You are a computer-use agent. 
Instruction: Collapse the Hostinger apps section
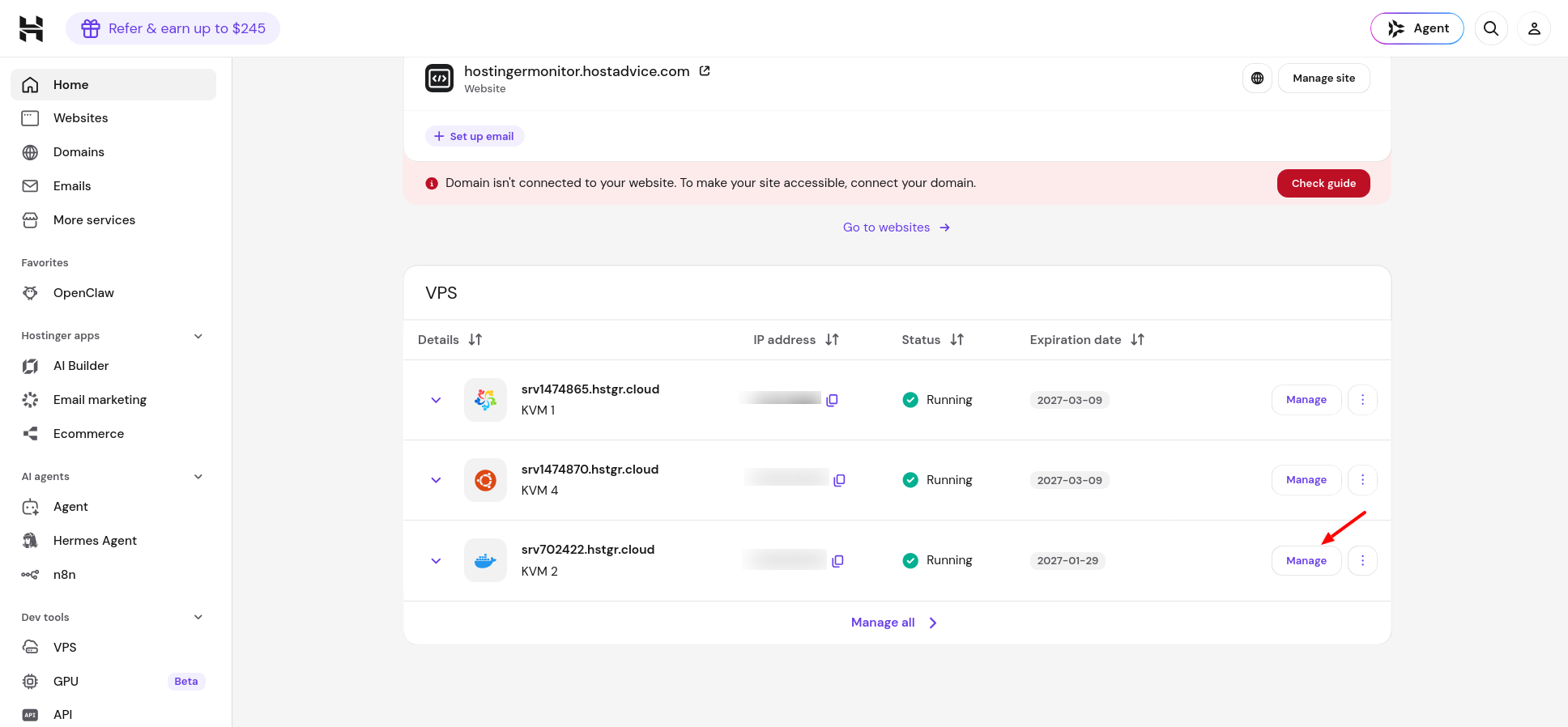tap(198, 336)
